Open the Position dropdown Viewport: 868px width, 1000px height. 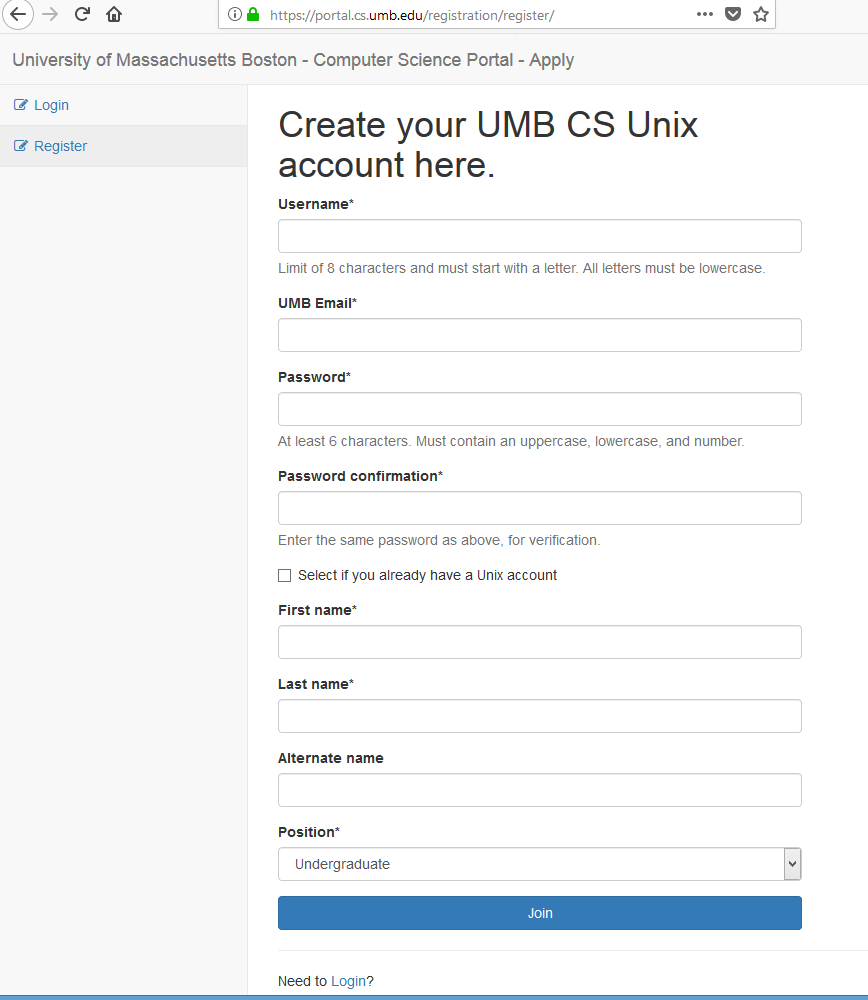(791, 863)
